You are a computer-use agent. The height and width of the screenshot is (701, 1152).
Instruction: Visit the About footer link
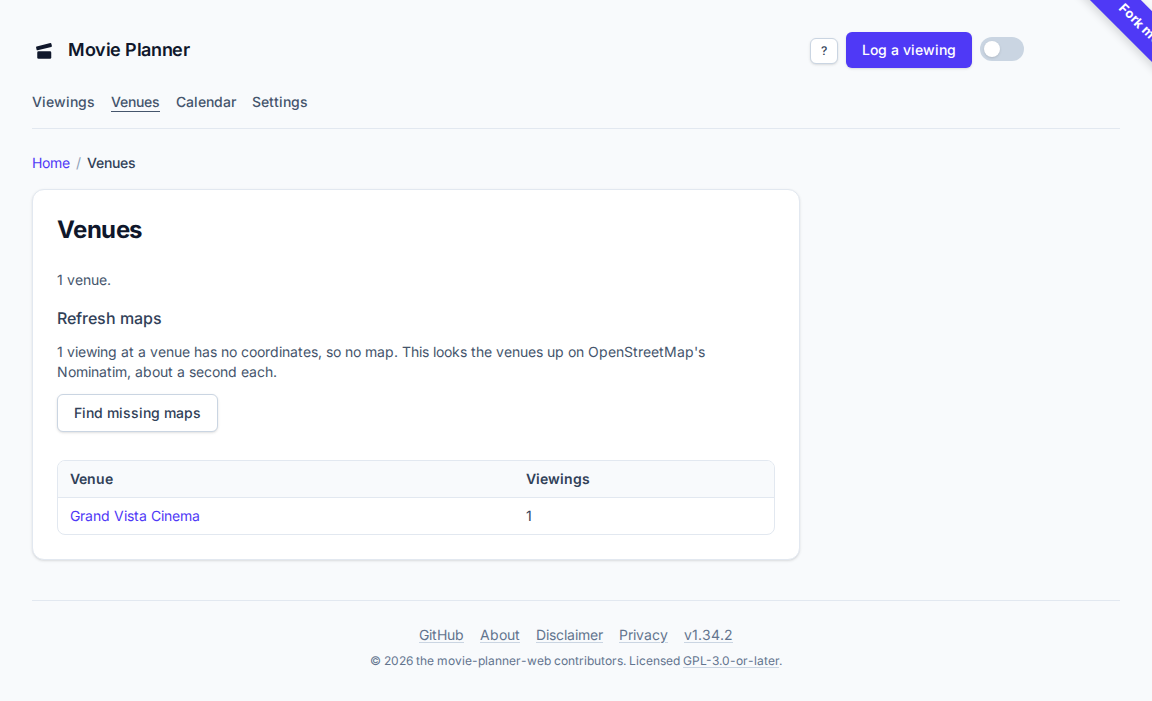tap(500, 635)
